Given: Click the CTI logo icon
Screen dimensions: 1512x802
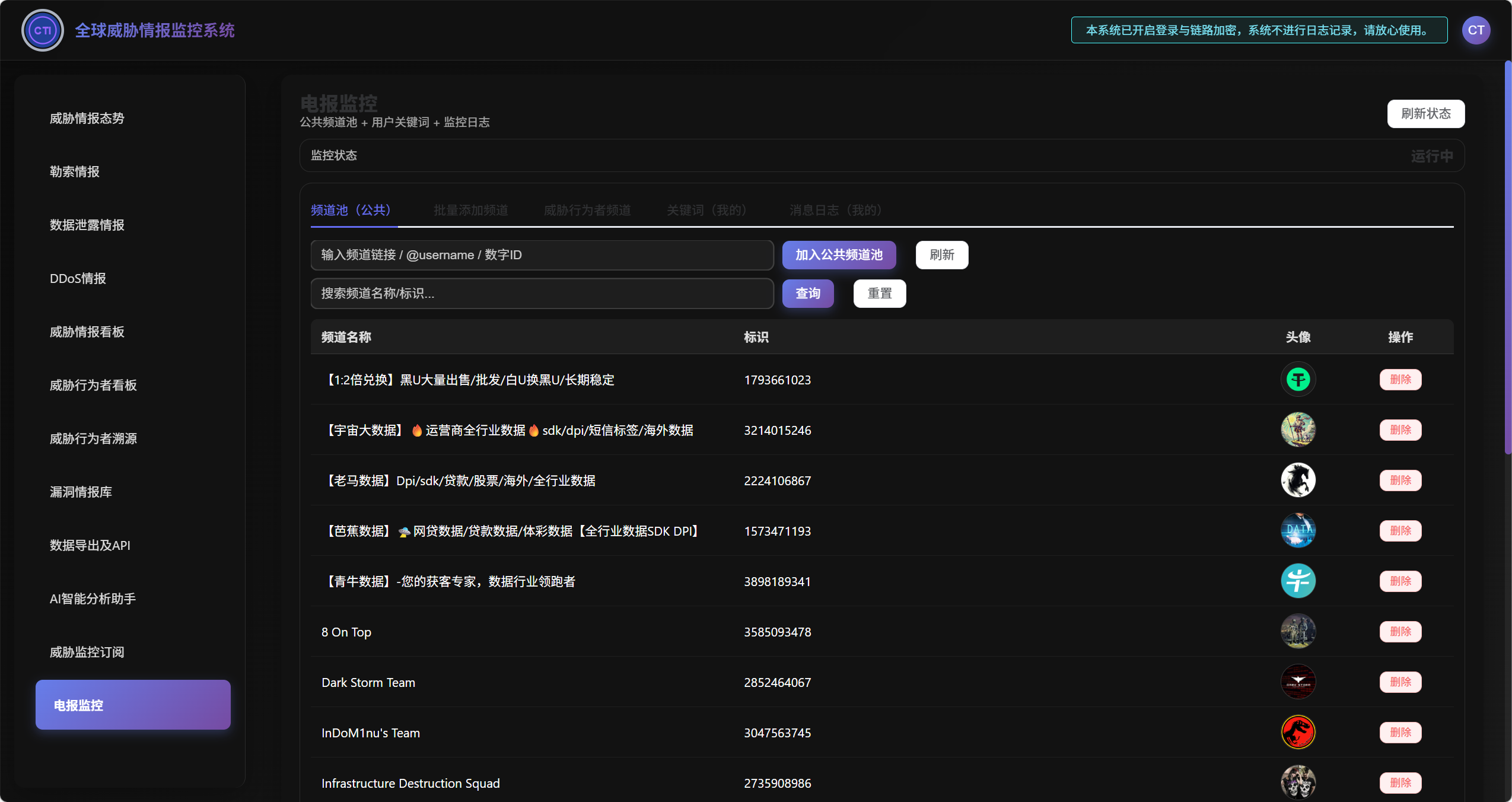Looking at the screenshot, I should 42,30.
